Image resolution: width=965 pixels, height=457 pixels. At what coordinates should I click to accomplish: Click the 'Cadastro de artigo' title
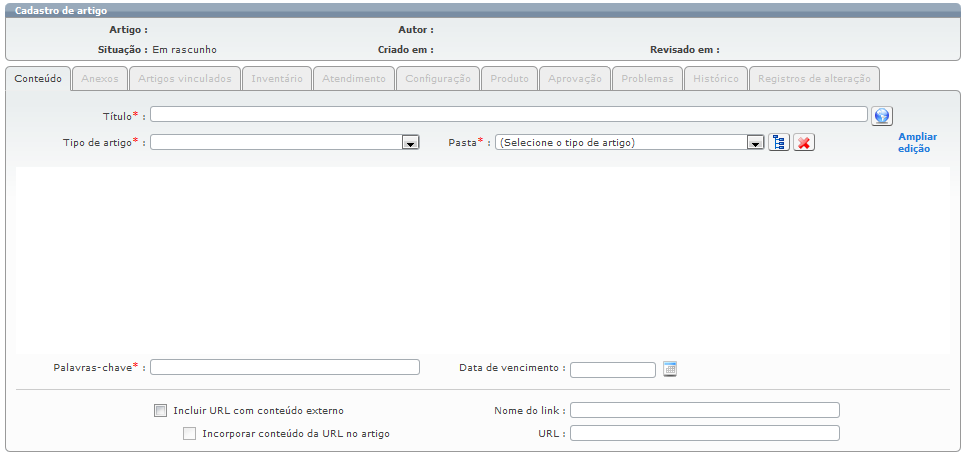[x=61, y=10]
